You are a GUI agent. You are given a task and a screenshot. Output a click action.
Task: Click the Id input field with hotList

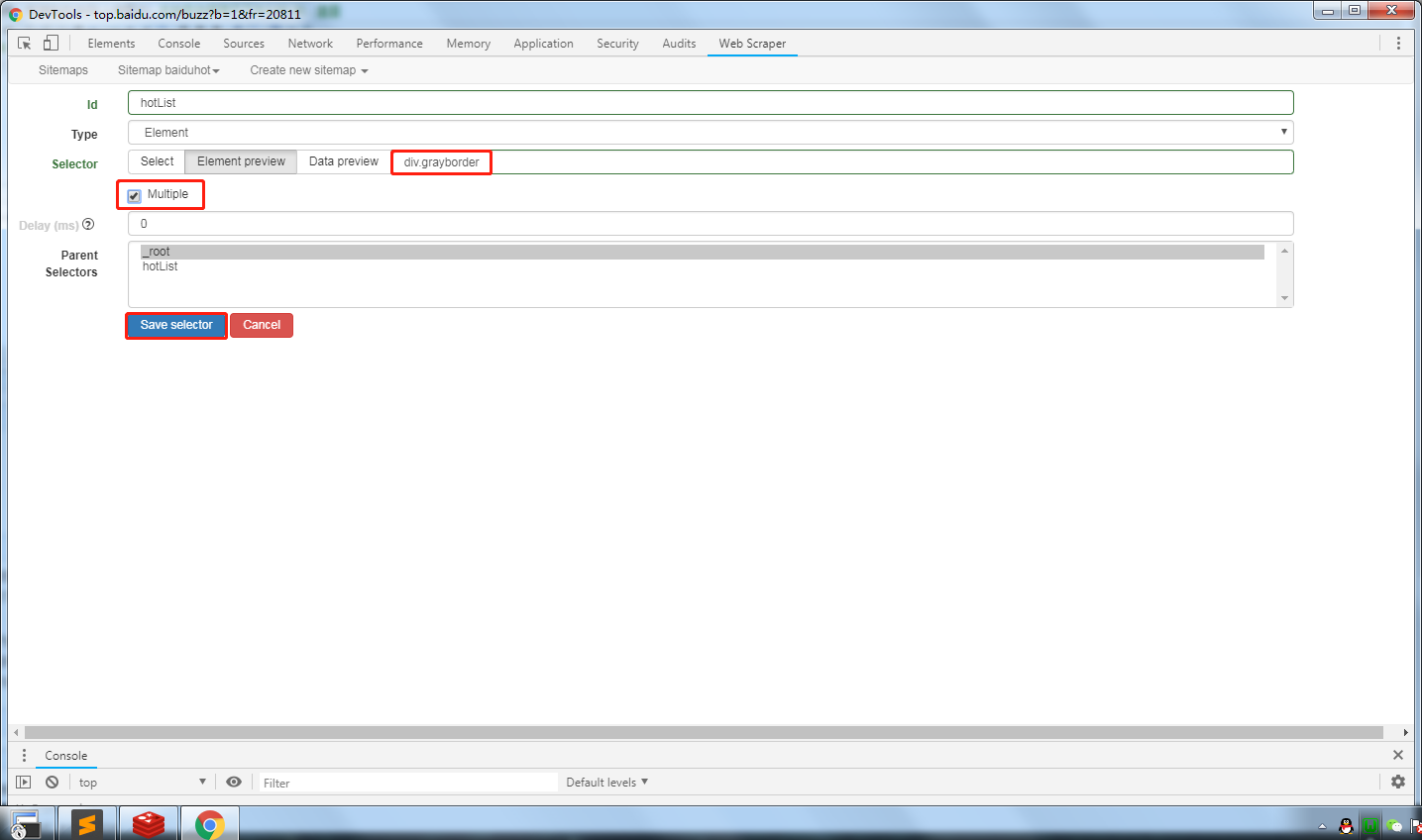[x=711, y=103]
